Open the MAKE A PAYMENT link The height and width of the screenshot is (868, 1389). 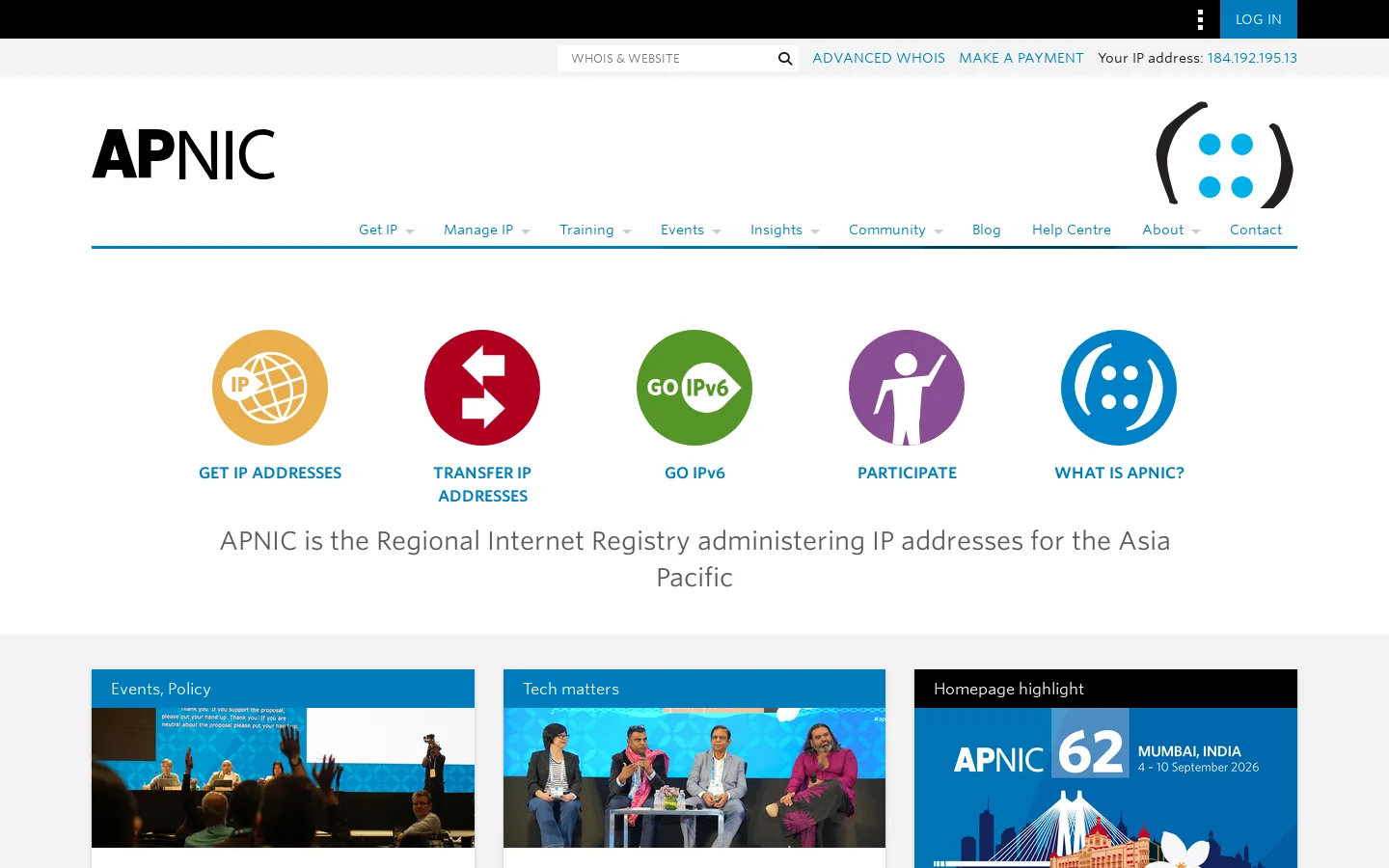coord(1021,58)
